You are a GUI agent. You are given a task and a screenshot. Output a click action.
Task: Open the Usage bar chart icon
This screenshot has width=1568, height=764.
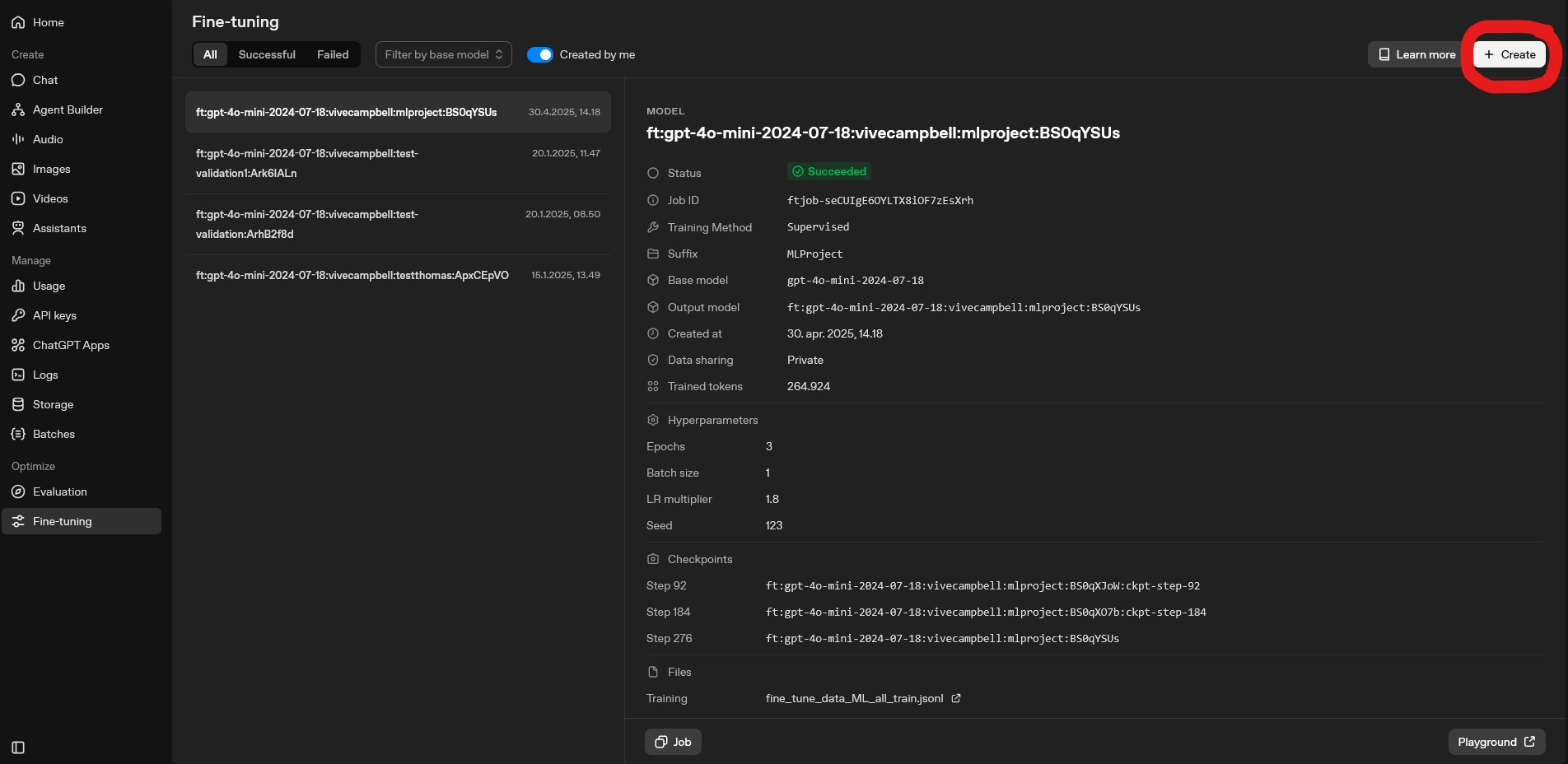[18, 286]
